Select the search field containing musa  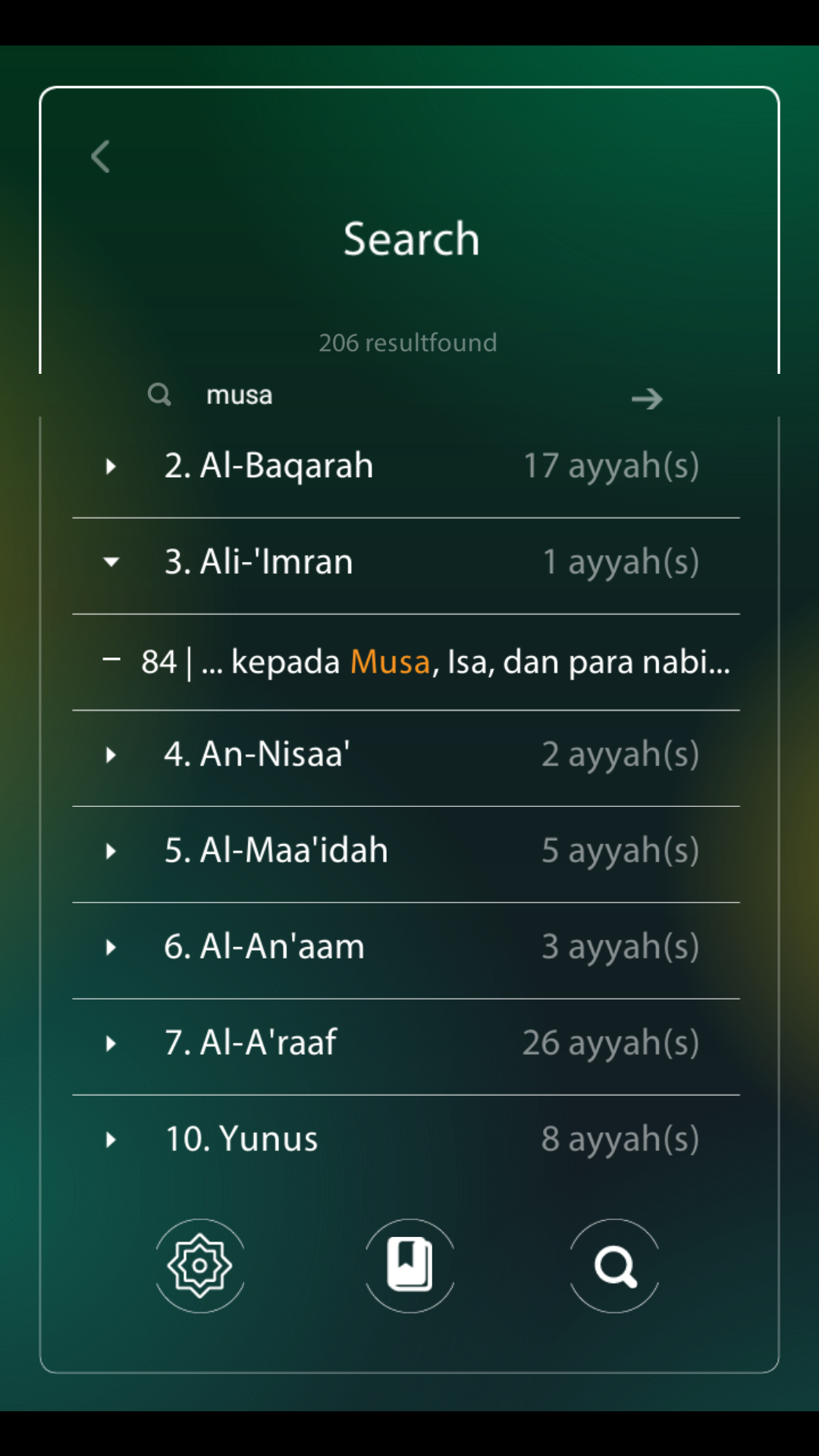[x=409, y=395]
